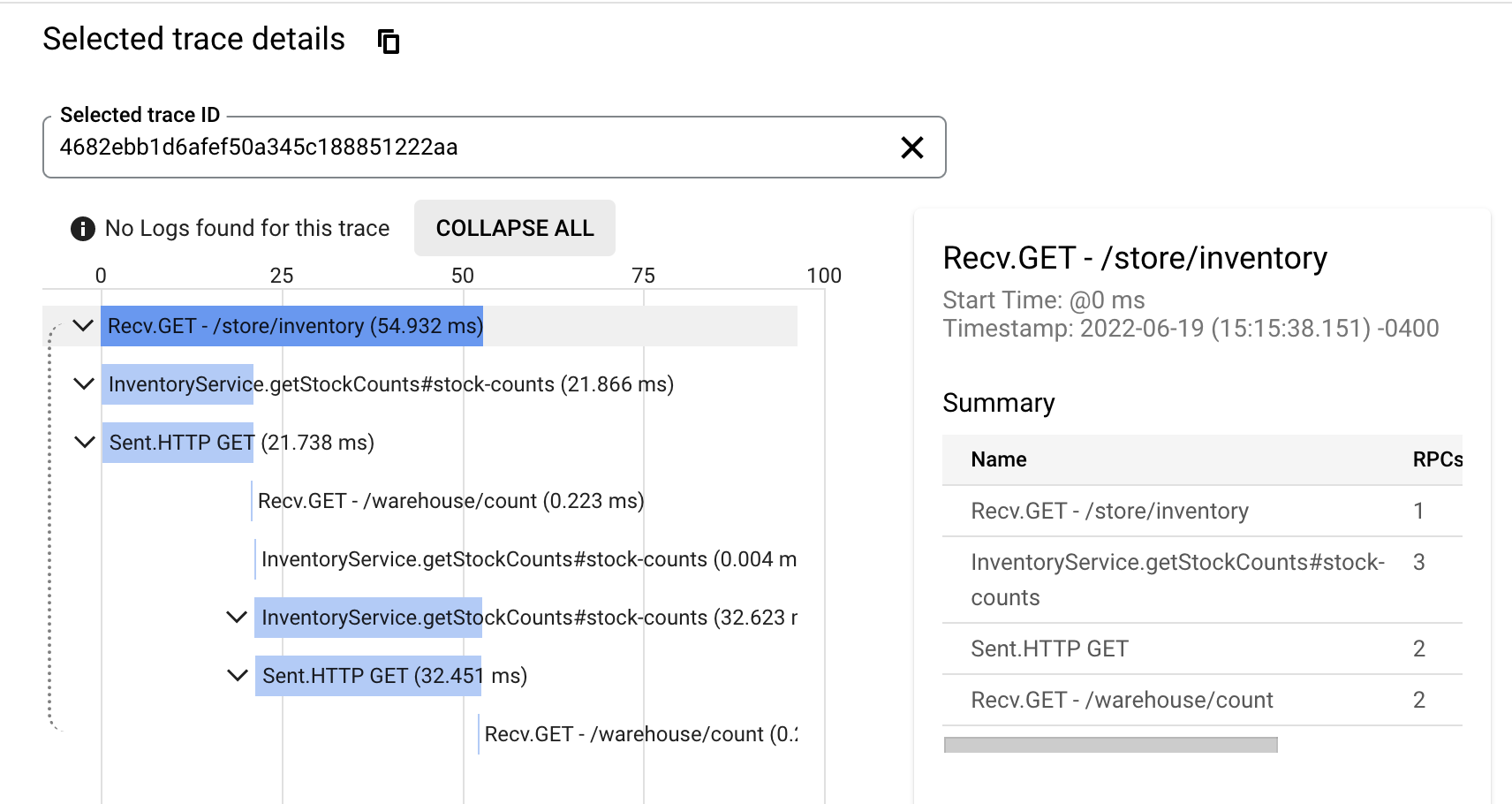Select the InventoryService 32.623 ms span bar
Viewport: 1512px width, 804px height.
[x=368, y=618]
